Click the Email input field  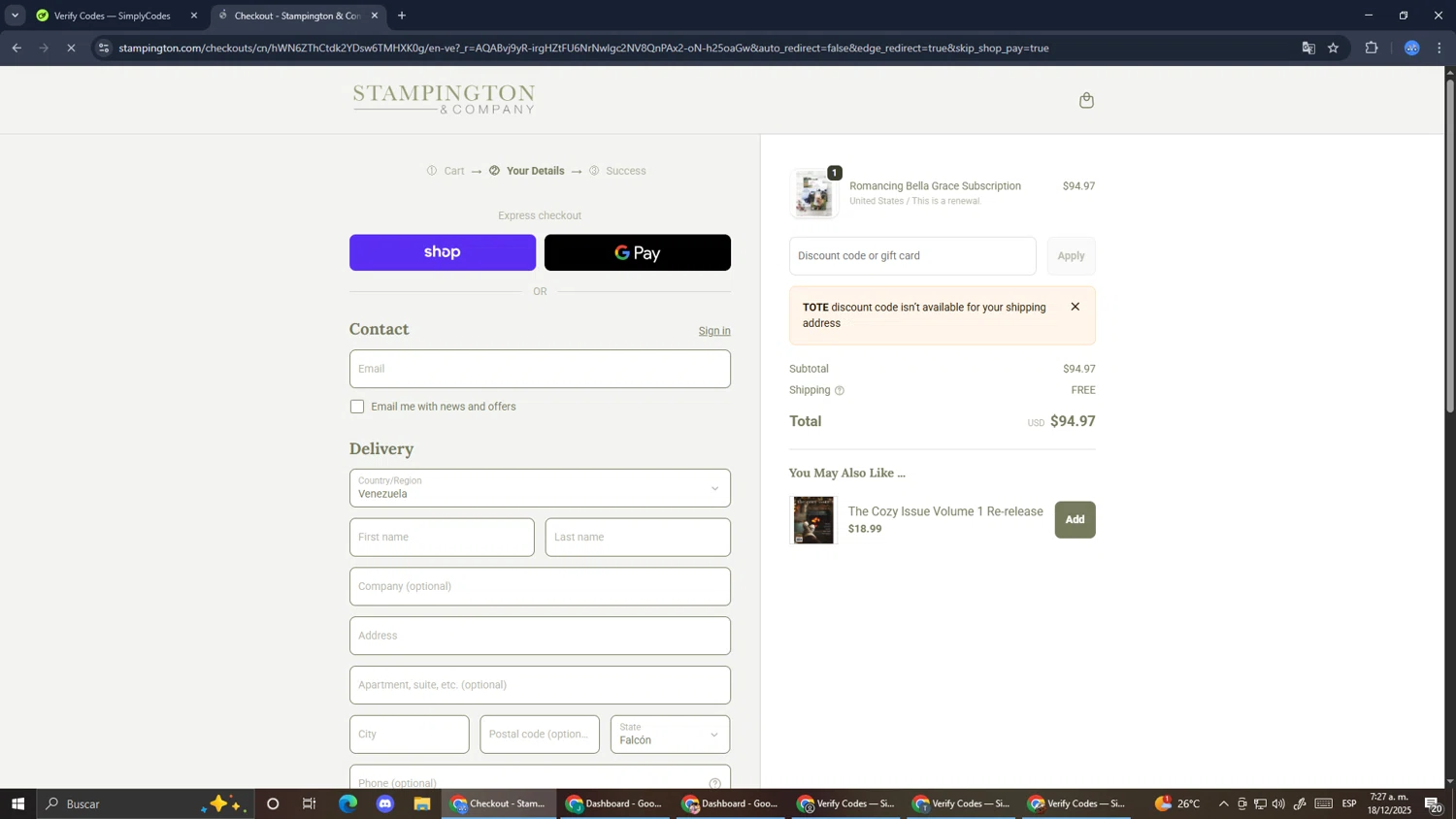(540, 369)
